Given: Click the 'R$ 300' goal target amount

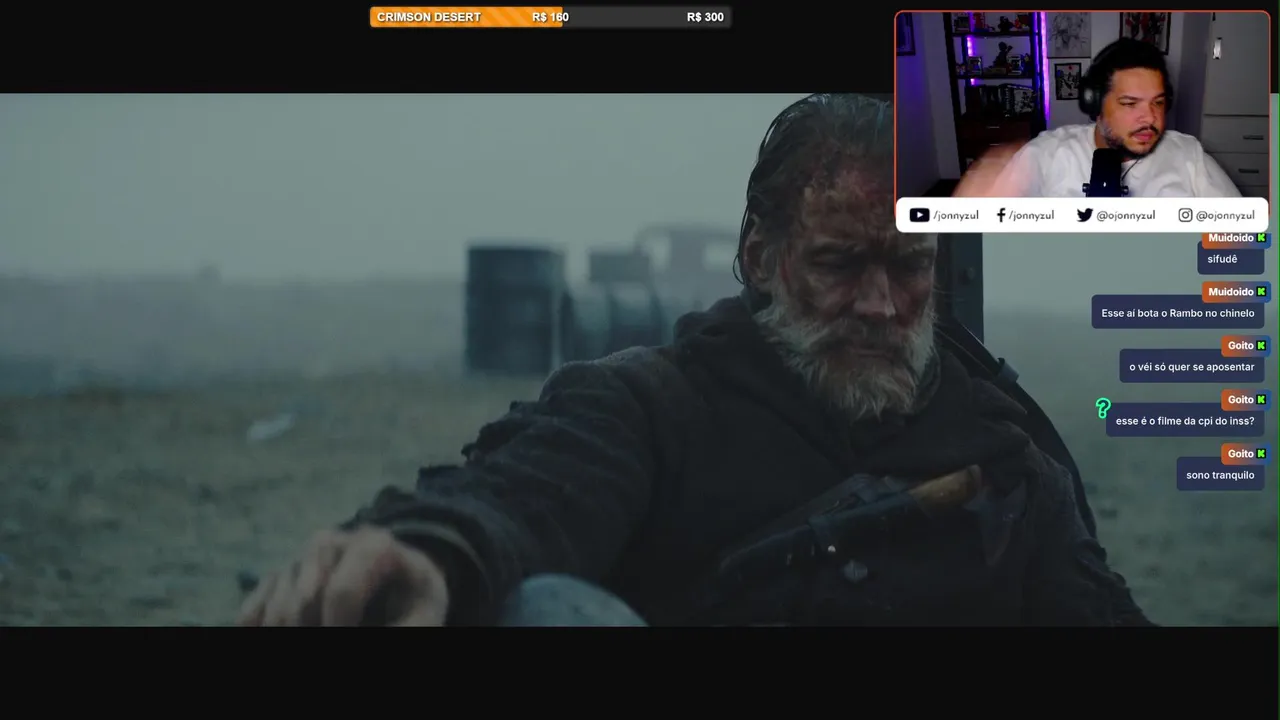Looking at the screenshot, I should pos(705,17).
